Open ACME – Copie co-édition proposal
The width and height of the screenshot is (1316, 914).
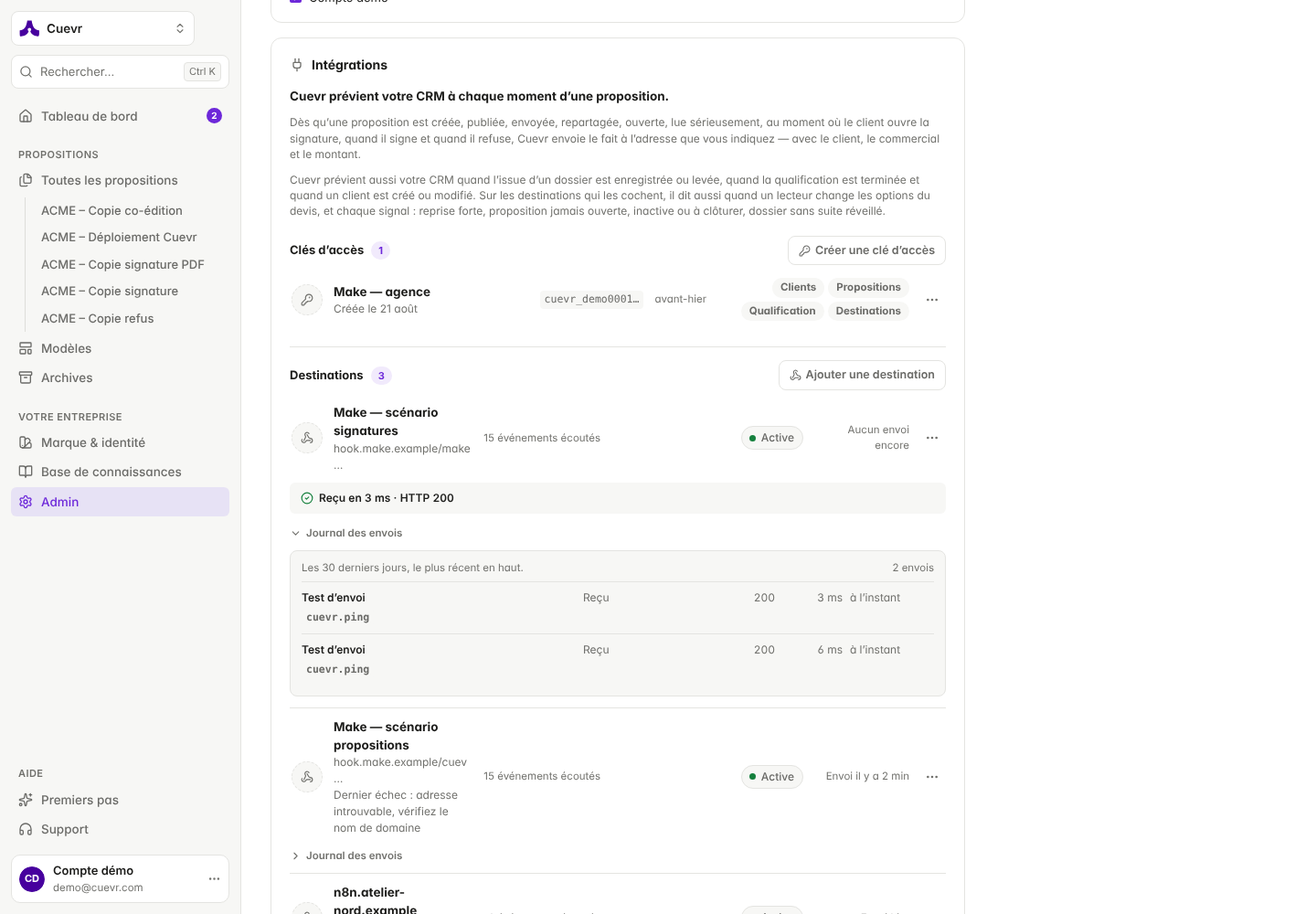point(111,210)
